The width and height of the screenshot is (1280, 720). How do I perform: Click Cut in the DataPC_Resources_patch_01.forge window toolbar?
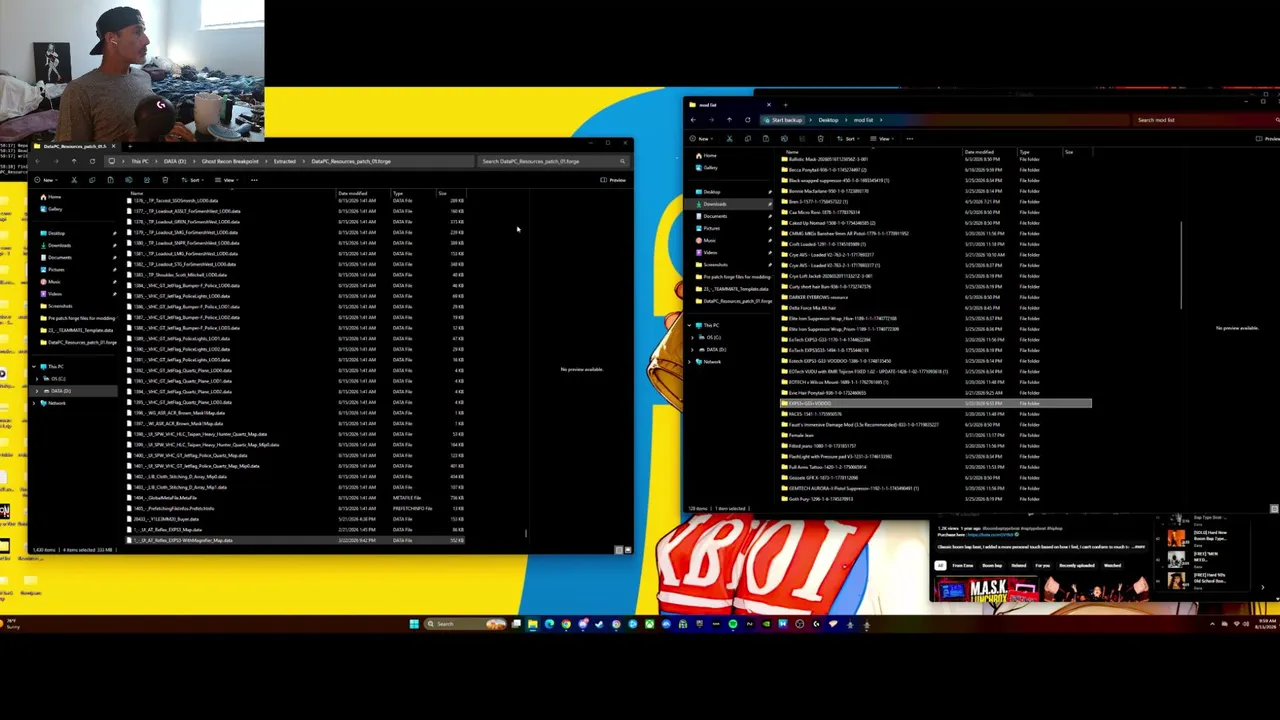(x=74, y=180)
